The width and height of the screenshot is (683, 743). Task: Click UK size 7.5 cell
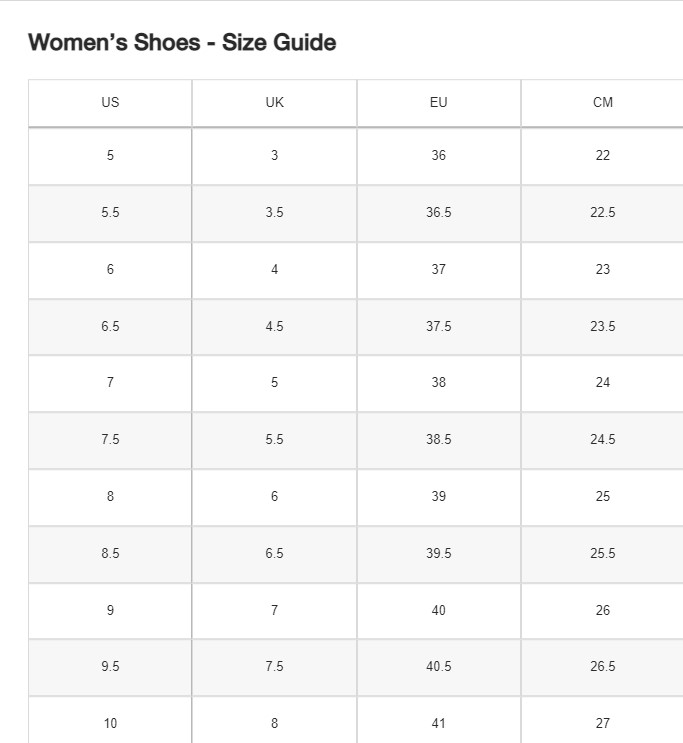(274, 667)
